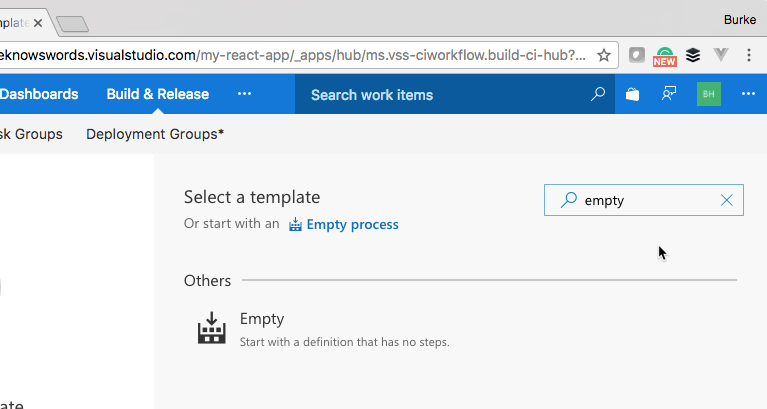Screen dimensions: 767x409
Task: Click the Burke profile button in Chrome
Action: [739, 17]
